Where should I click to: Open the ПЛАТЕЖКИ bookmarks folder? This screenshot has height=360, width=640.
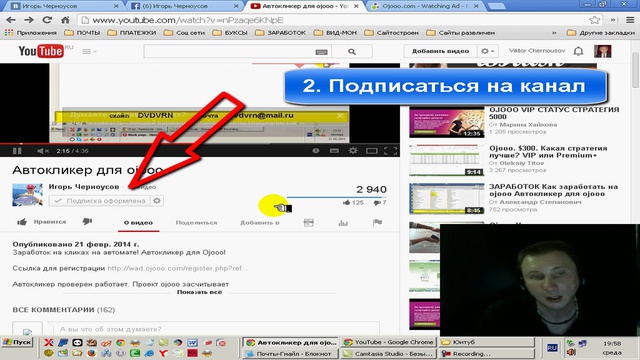[132, 33]
